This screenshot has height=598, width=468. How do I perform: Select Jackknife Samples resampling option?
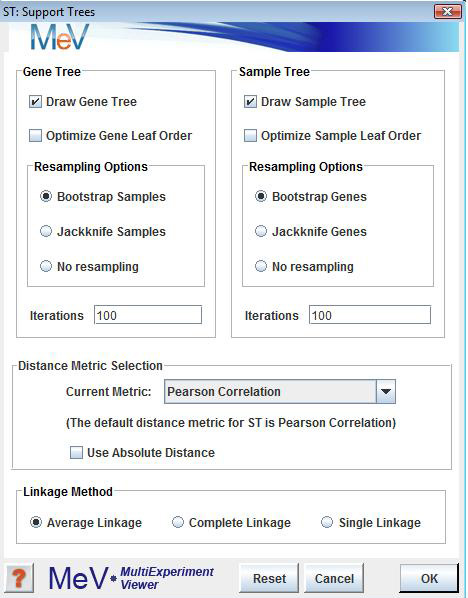point(46,231)
